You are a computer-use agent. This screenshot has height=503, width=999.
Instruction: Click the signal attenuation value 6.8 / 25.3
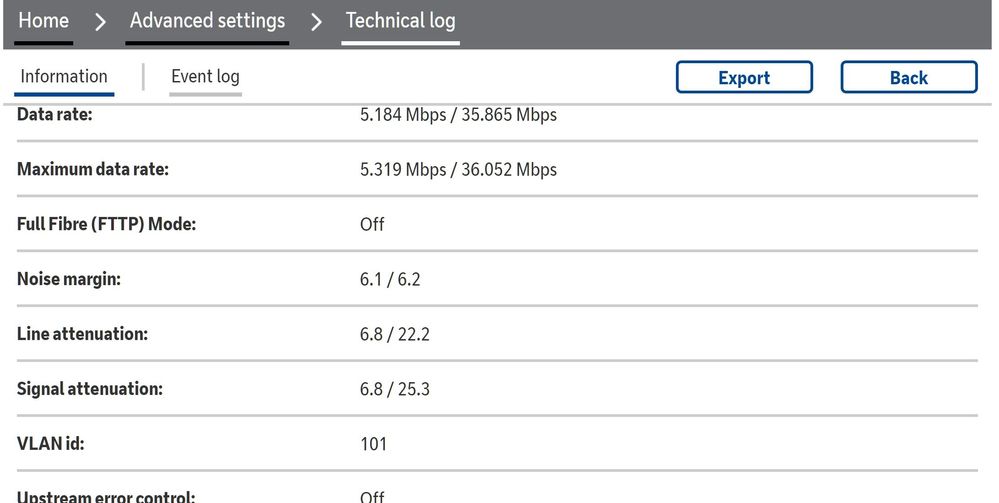(395, 389)
